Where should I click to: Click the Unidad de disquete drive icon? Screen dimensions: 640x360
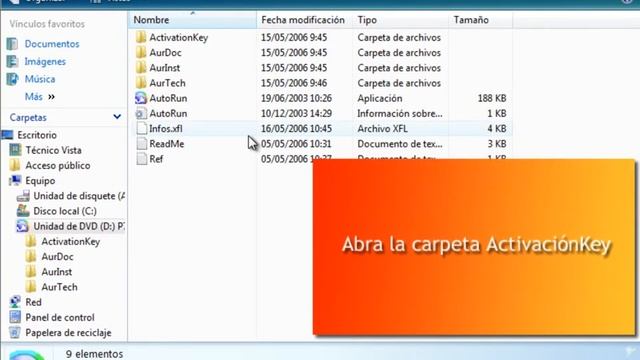coord(23,196)
